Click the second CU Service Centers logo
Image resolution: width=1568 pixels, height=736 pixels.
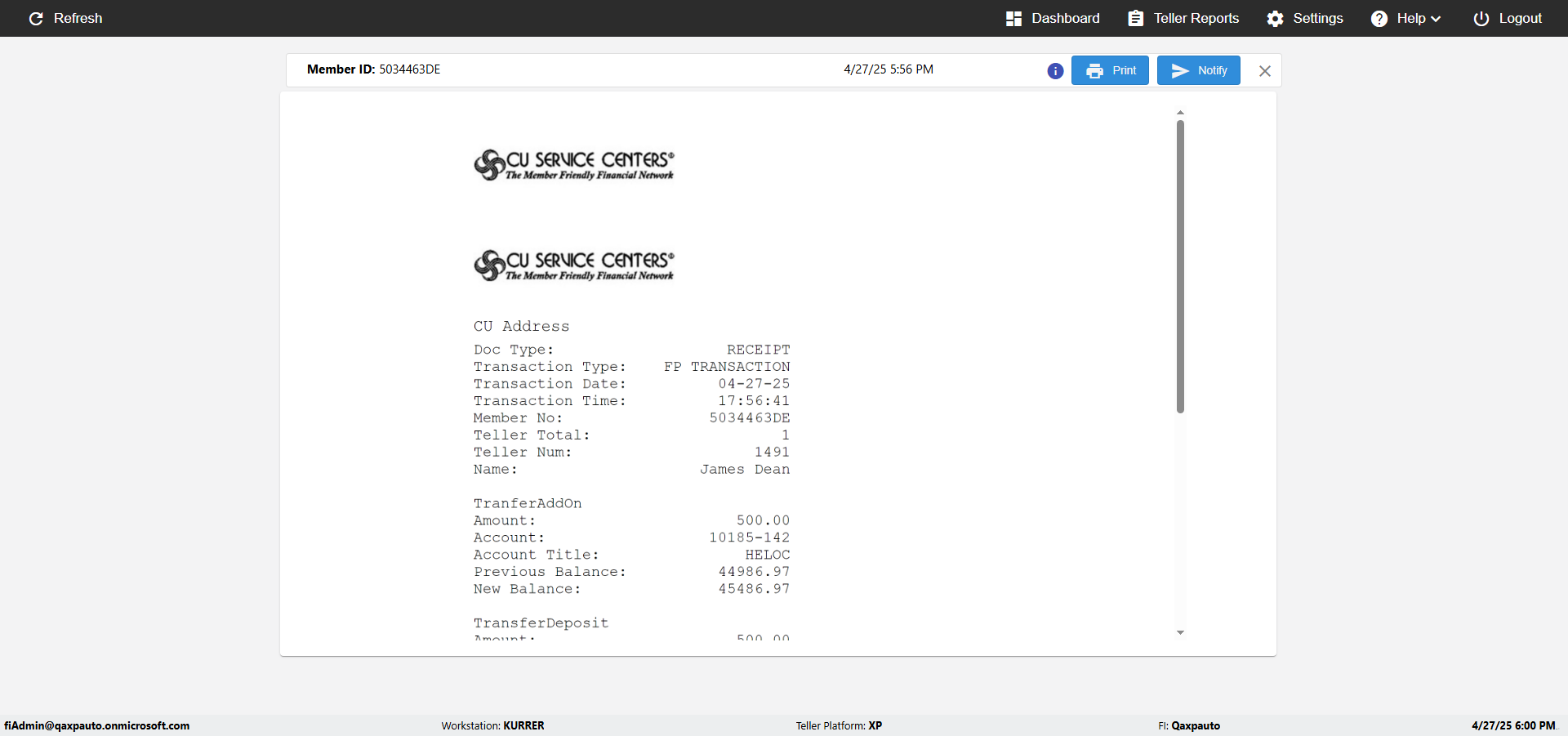tap(574, 265)
